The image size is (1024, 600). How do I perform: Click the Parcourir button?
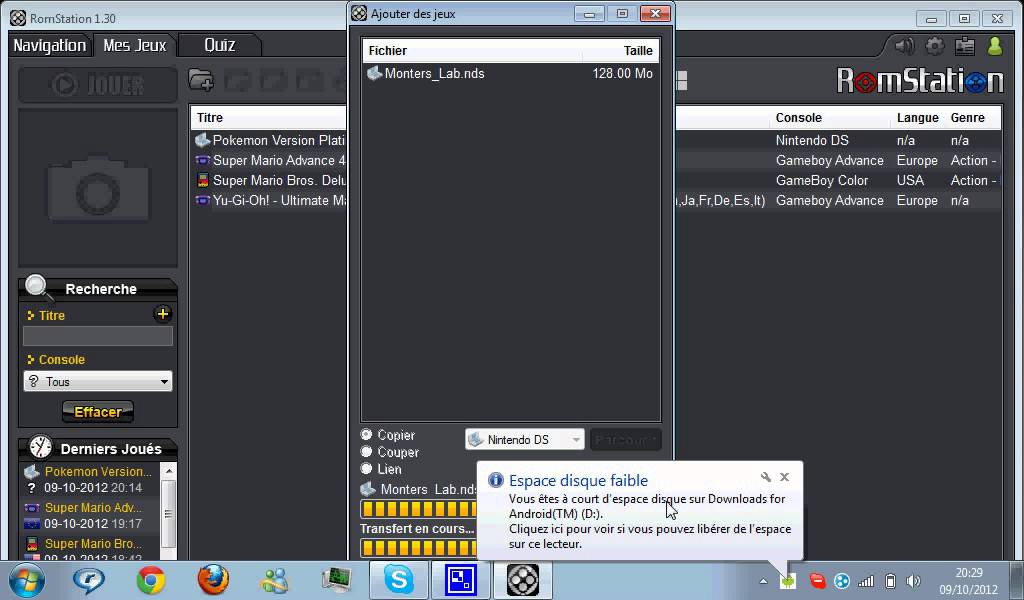pyautogui.click(x=626, y=439)
